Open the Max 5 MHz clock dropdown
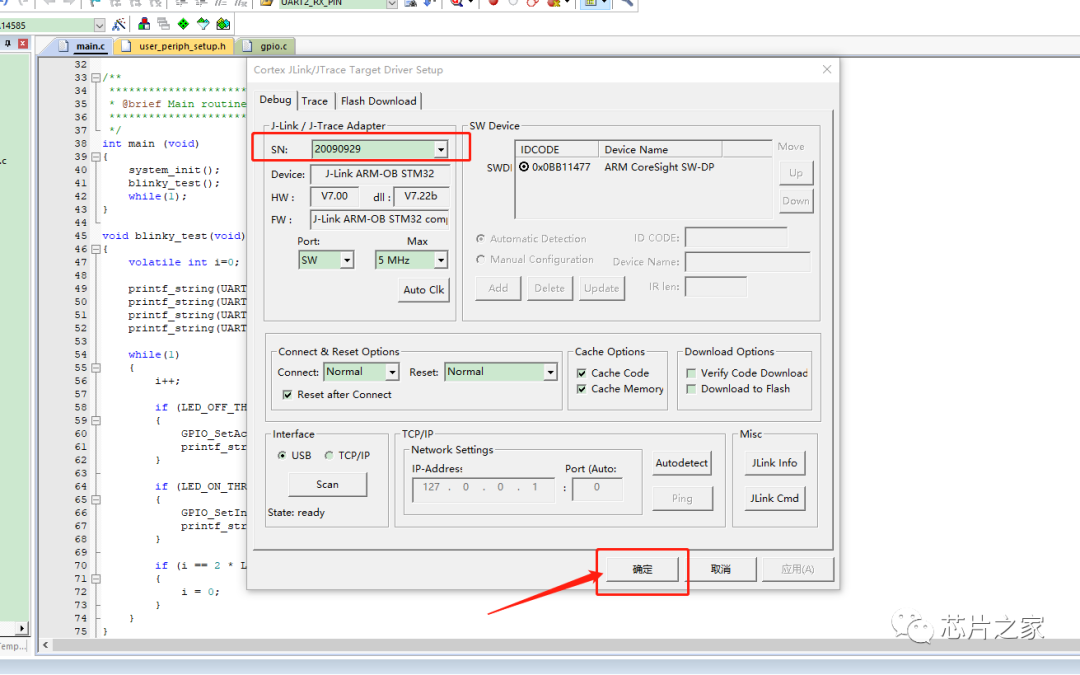This screenshot has height=675, width=1080. (x=440, y=260)
